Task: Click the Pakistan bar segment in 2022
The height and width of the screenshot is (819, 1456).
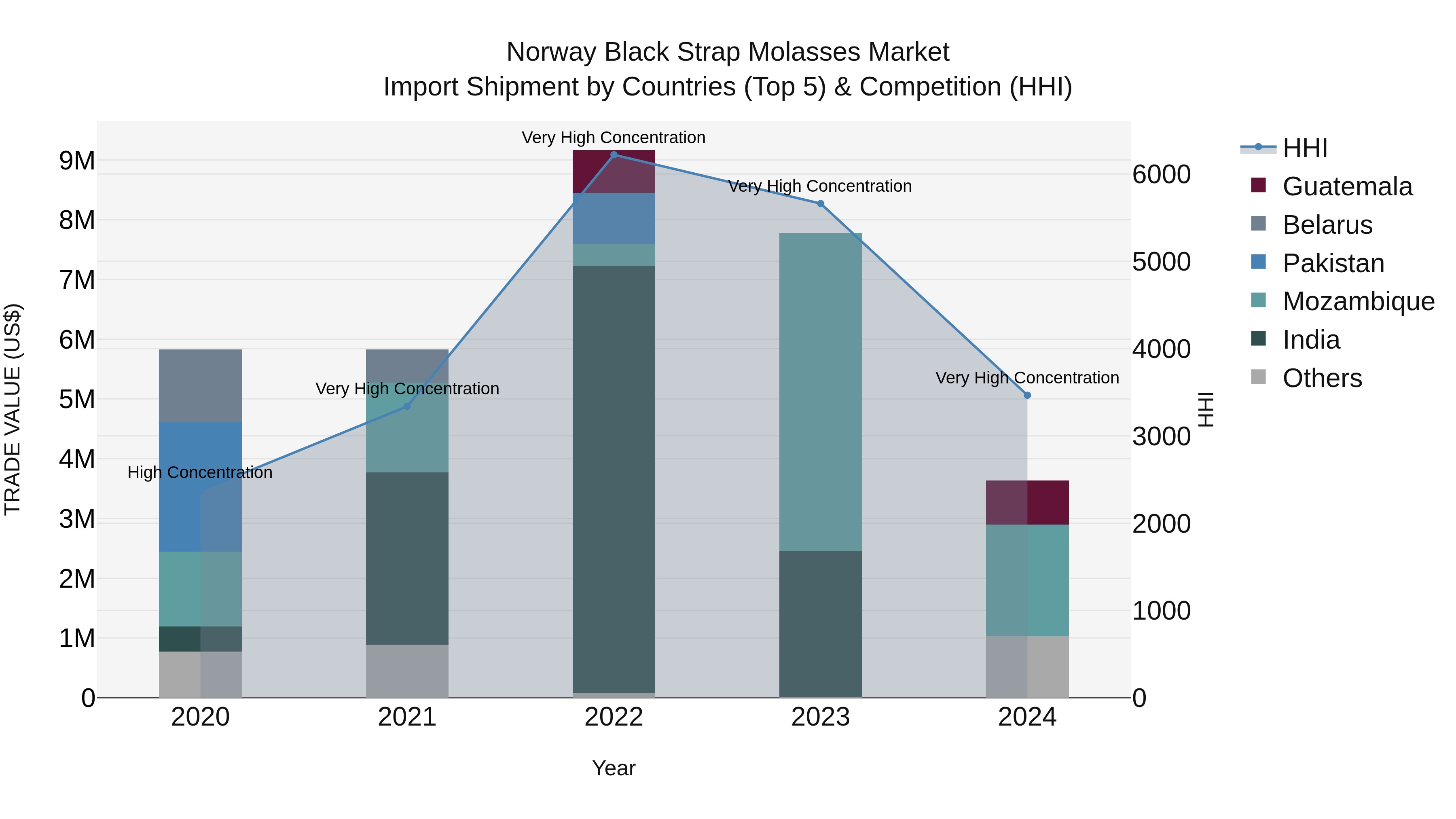Action: coord(614,219)
